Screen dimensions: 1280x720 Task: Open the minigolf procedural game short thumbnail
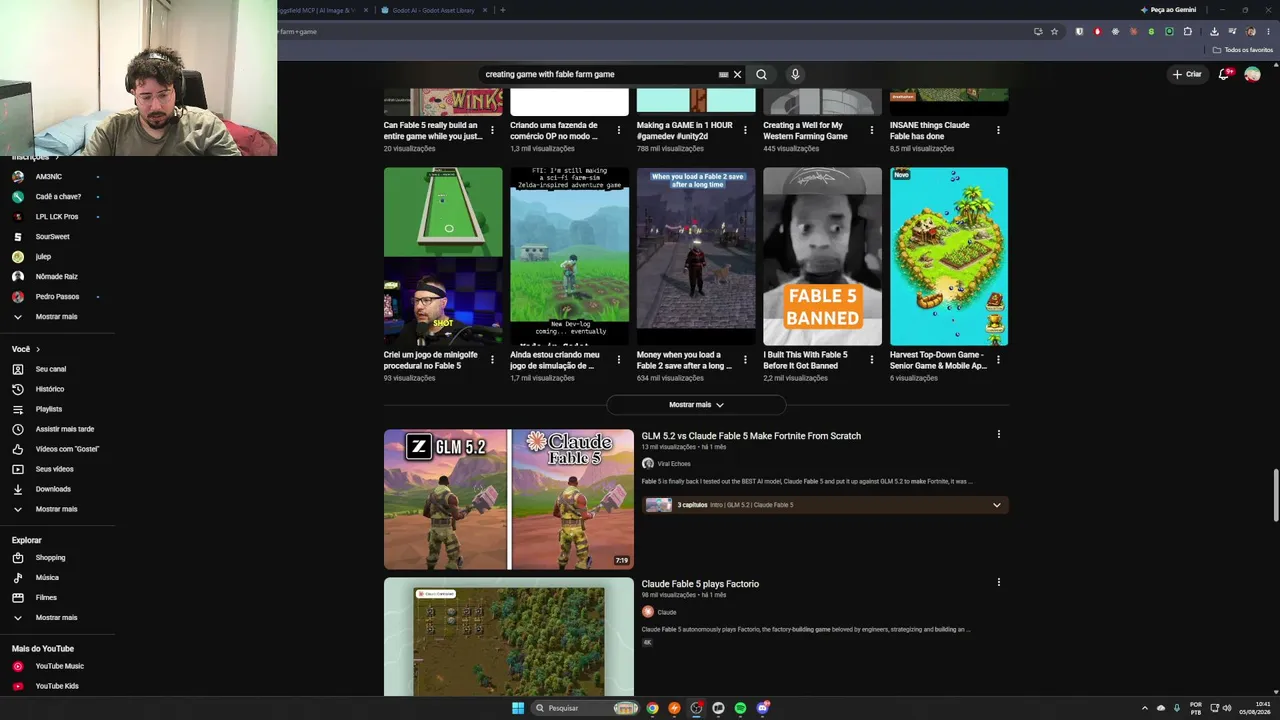coord(443,256)
